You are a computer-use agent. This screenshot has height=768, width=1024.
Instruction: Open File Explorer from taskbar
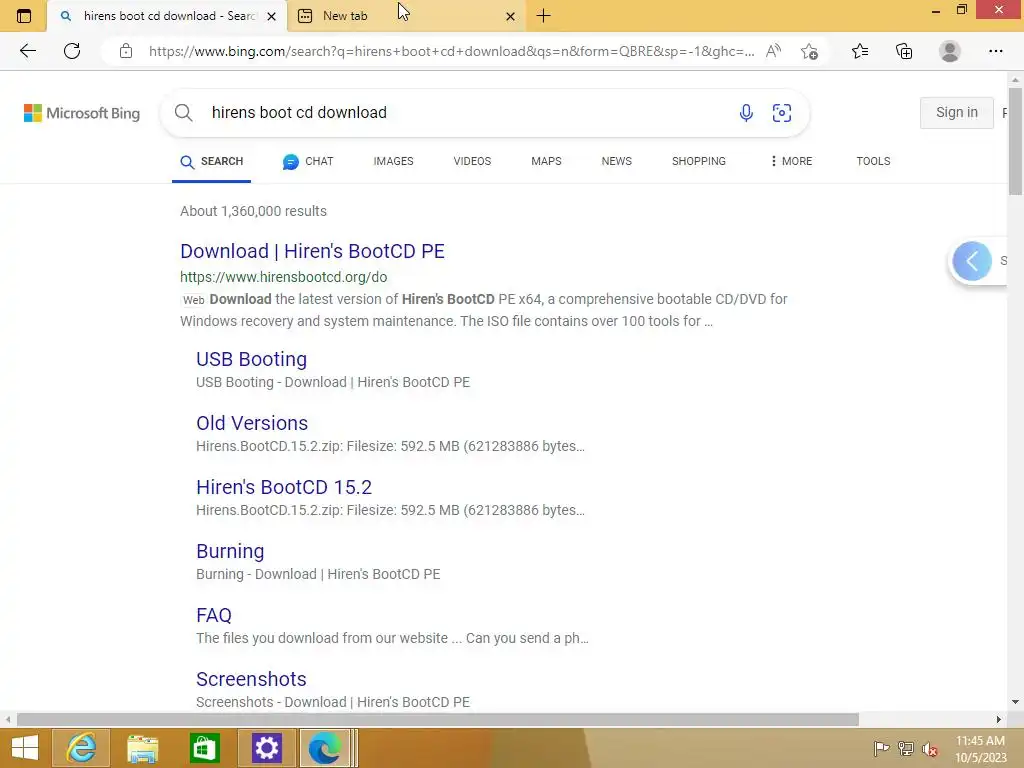[142, 748]
